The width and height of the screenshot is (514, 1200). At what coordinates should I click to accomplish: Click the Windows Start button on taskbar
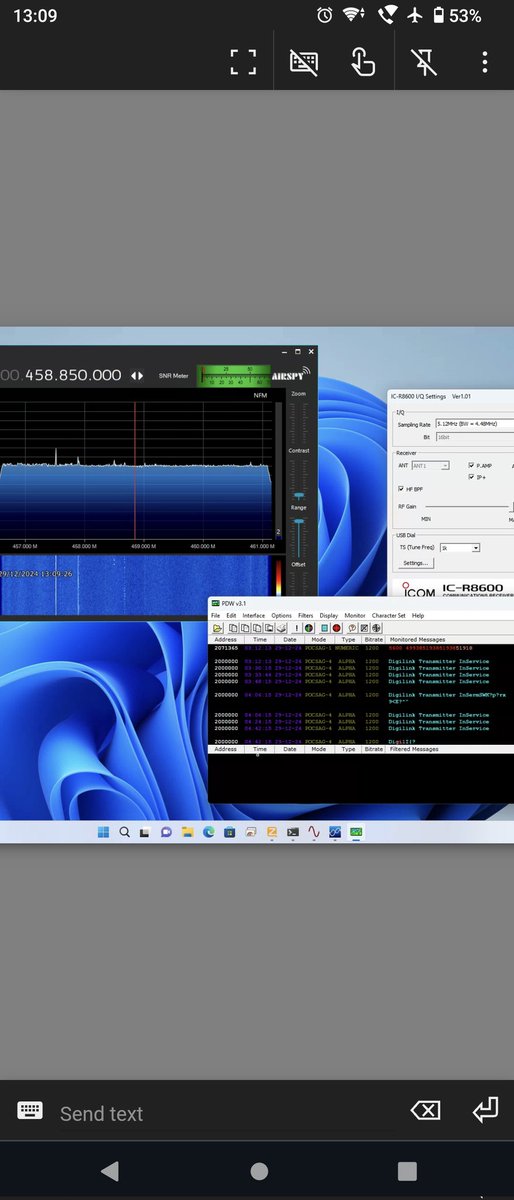point(103,831)
